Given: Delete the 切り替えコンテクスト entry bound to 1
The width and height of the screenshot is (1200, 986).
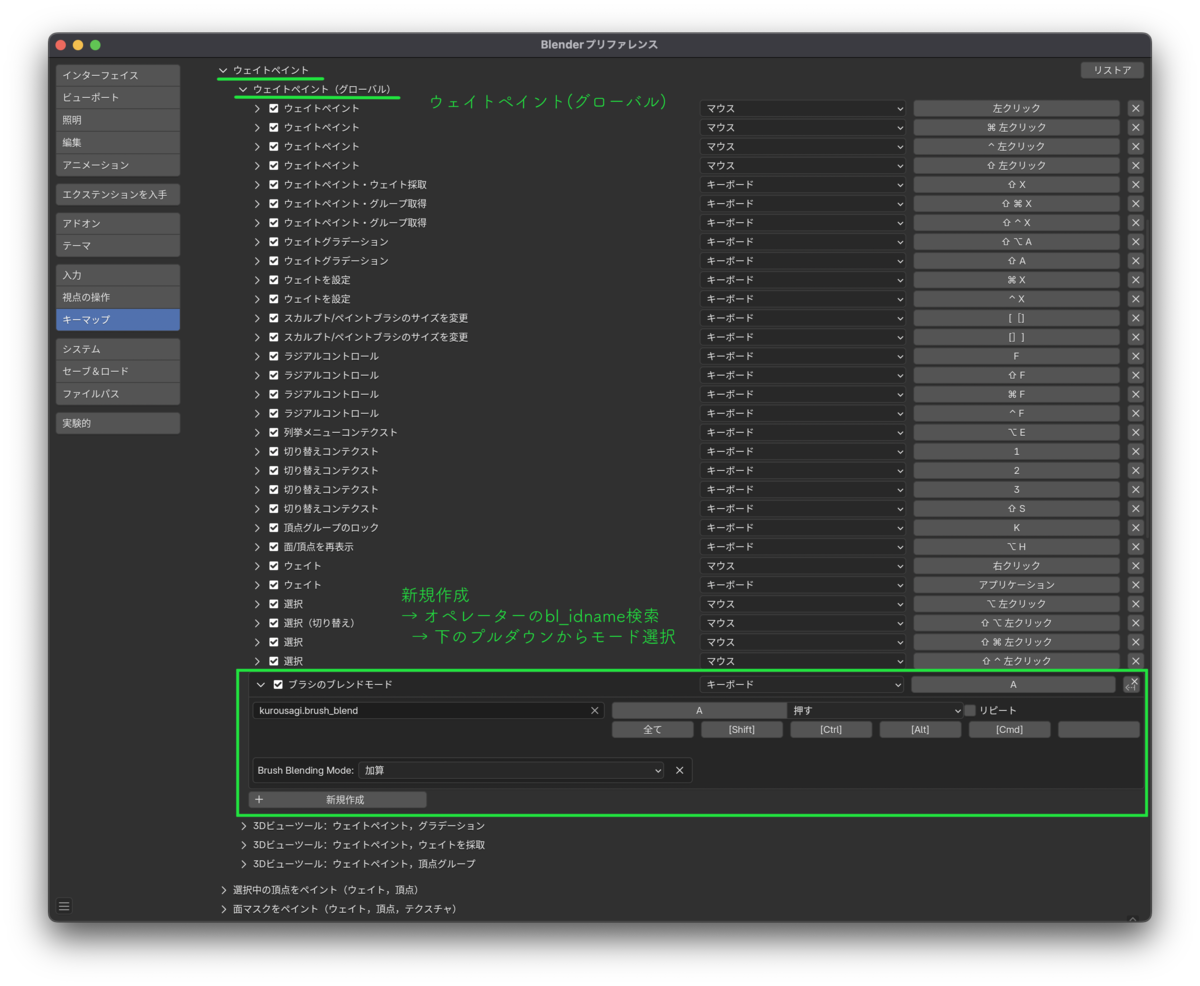Looking at the screenshot, I should click(1135, 452).
